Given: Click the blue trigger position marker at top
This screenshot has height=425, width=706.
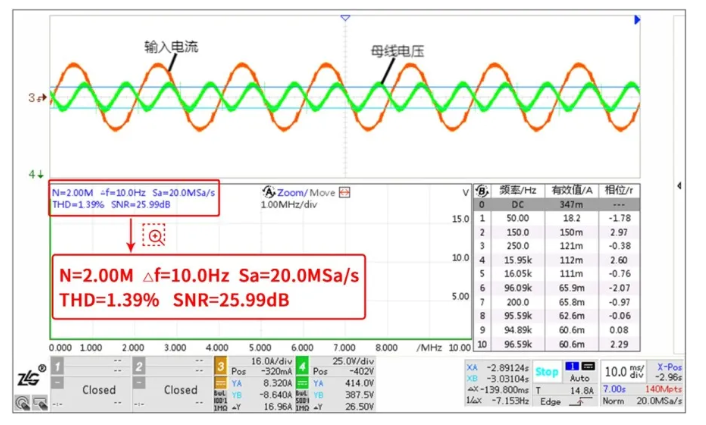Looking at the screenshot, I should click(x=345, y=18).
